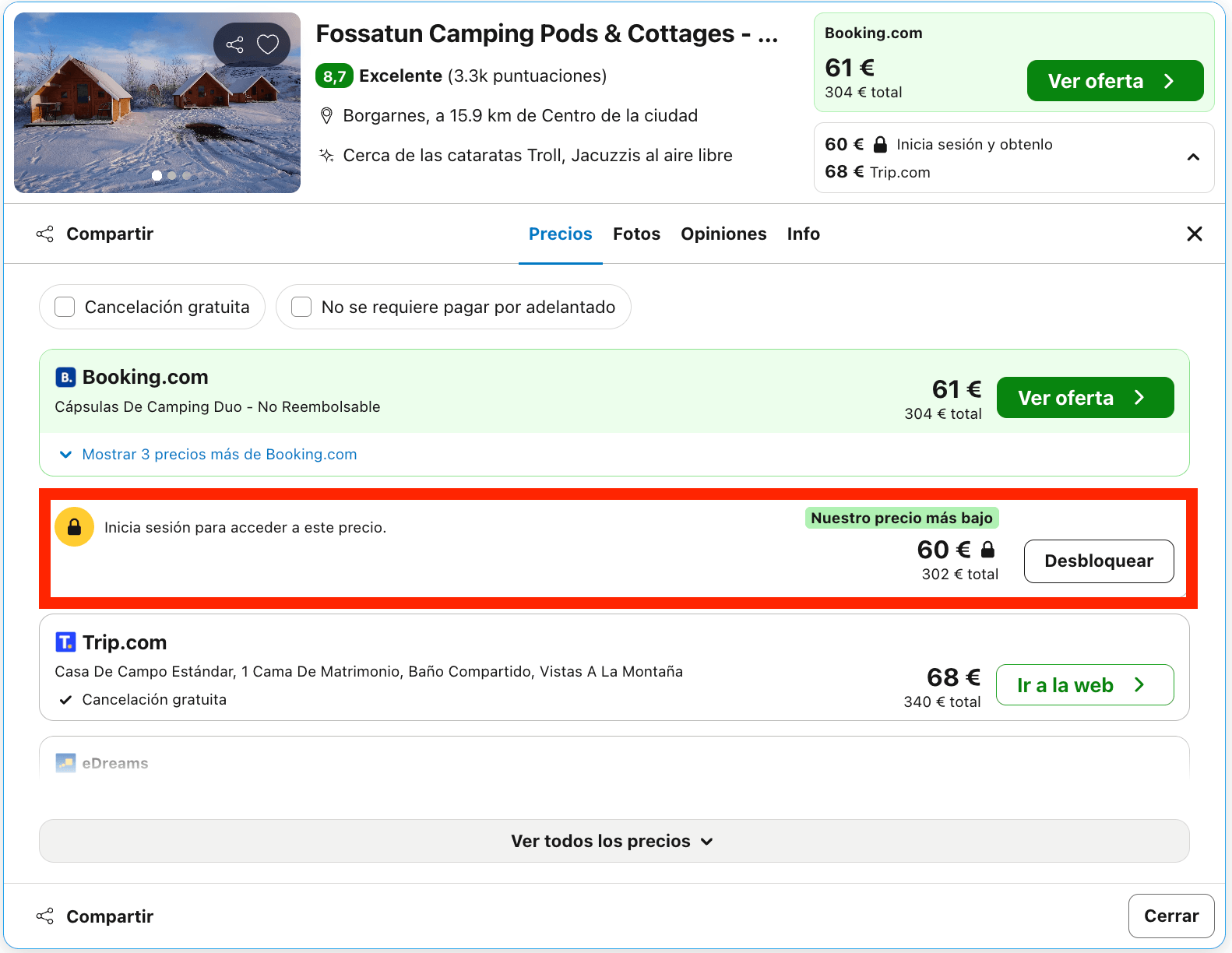The image size is (1232, 953).
Task: Click the lock icon beside 60 € price
Action: [x=987, y=549]
